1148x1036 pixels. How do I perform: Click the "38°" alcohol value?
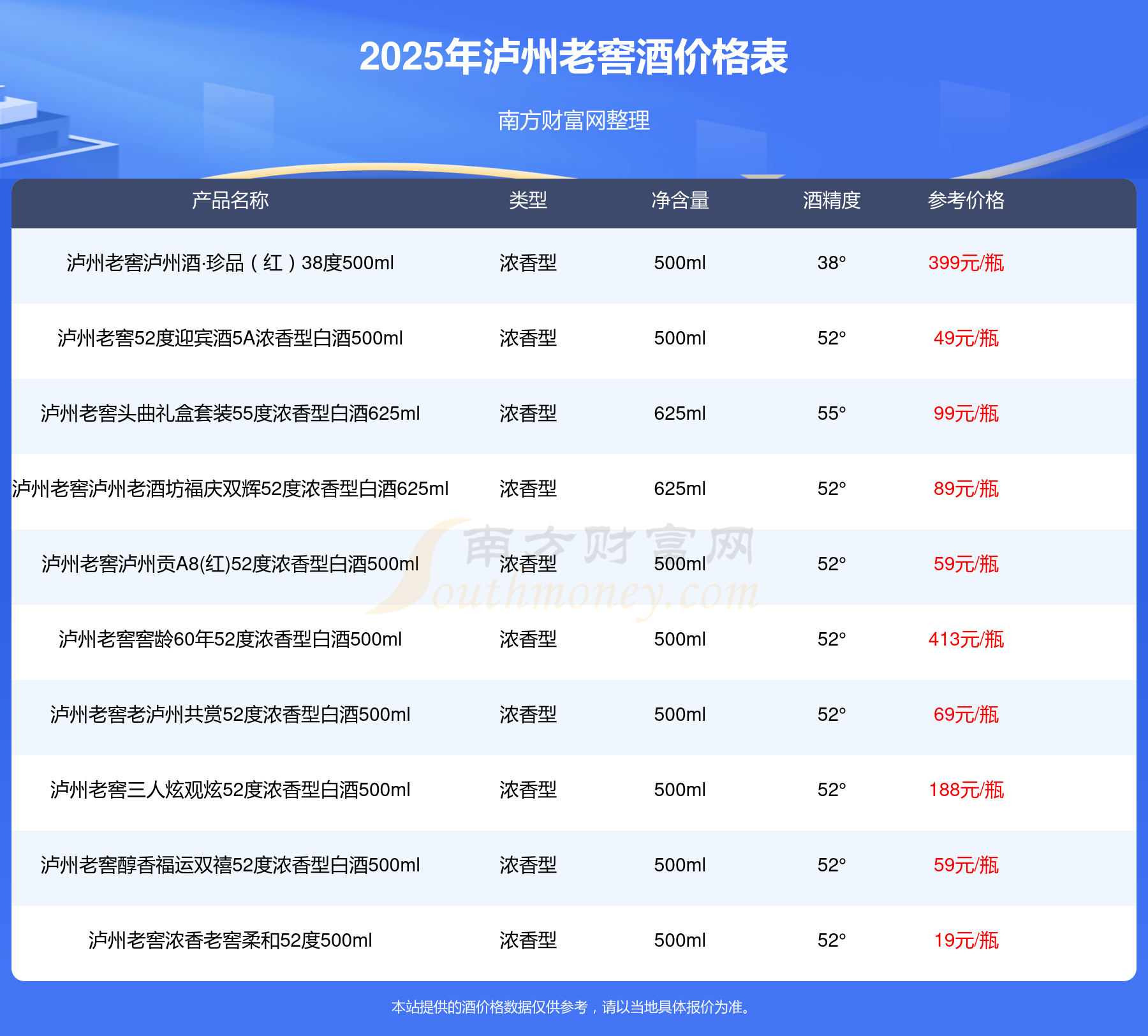[x=832, y=263]
